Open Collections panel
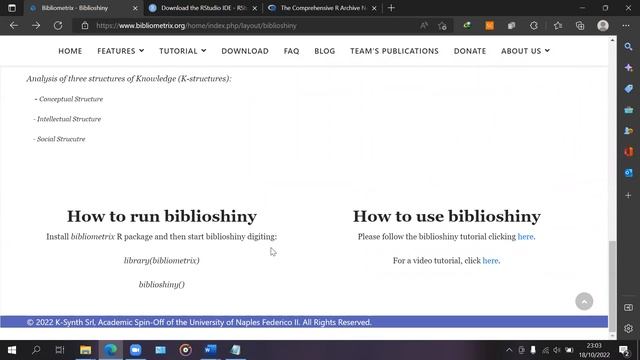 580,25
